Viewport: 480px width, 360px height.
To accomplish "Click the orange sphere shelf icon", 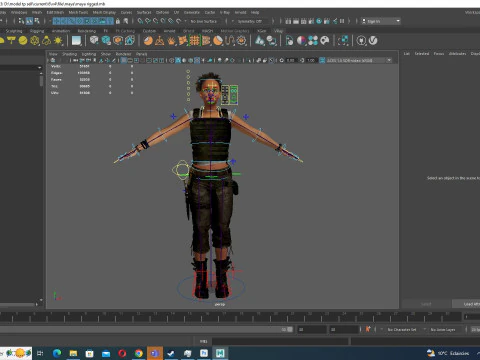I will click(148, 41).
